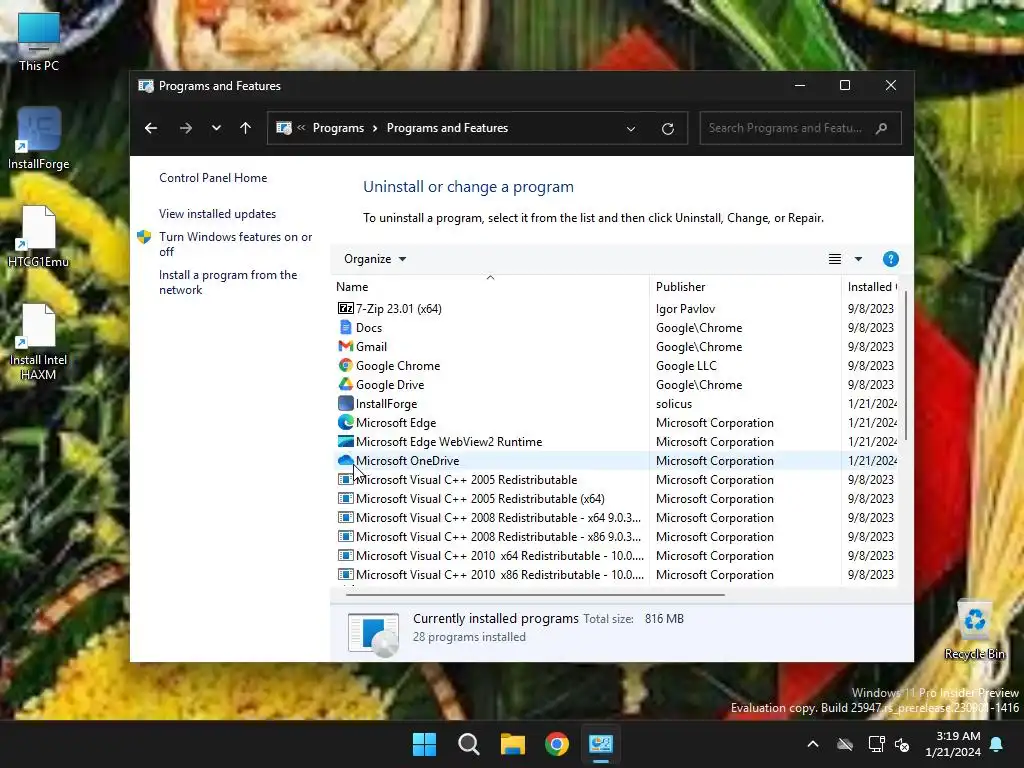Select Programs in the breadcrumb path
The height and width of the screenshot is (768, 1024).
(x=338, y=128)
